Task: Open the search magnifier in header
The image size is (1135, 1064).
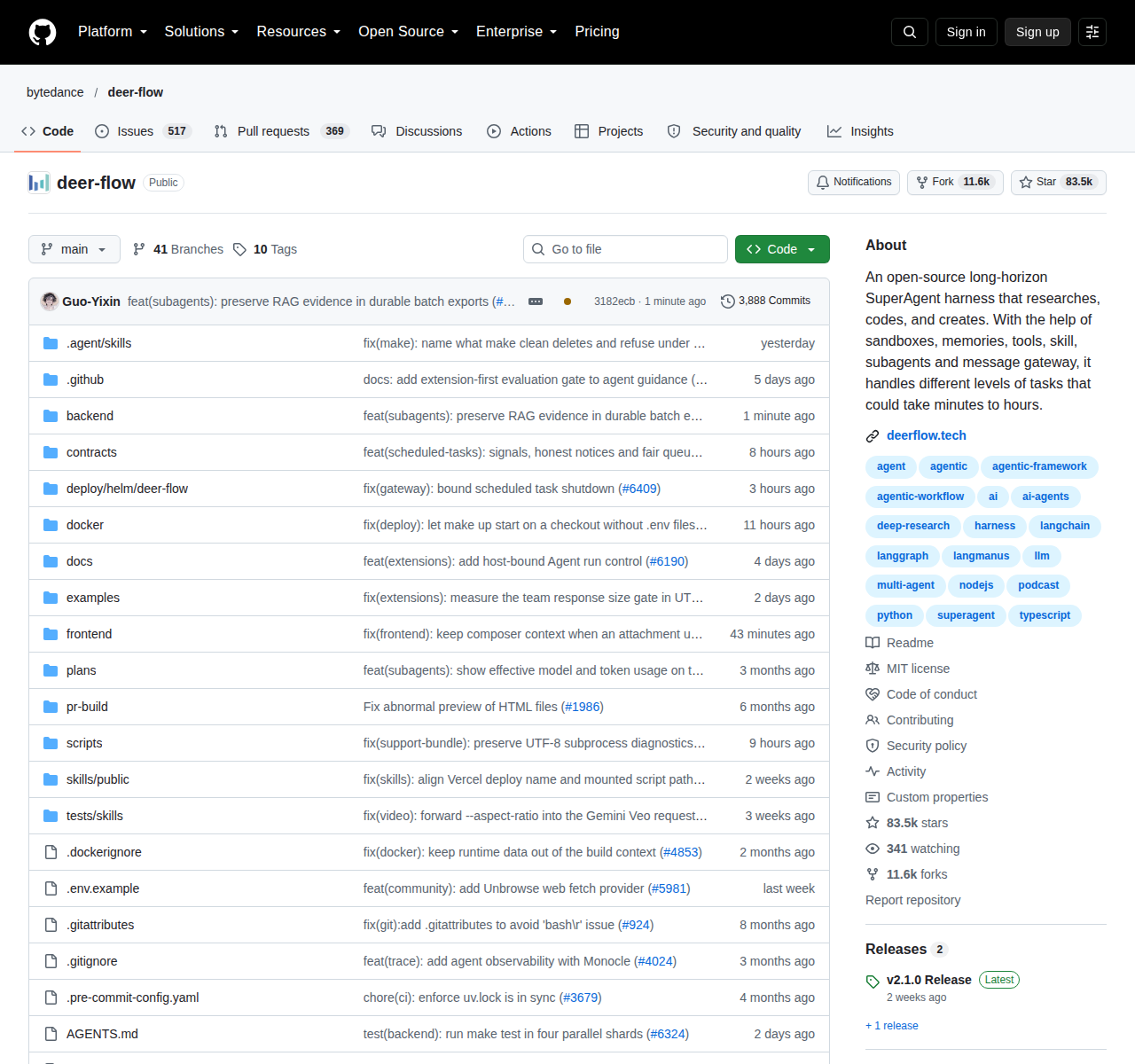Action: pyautogui.click(x=910, y=32)
